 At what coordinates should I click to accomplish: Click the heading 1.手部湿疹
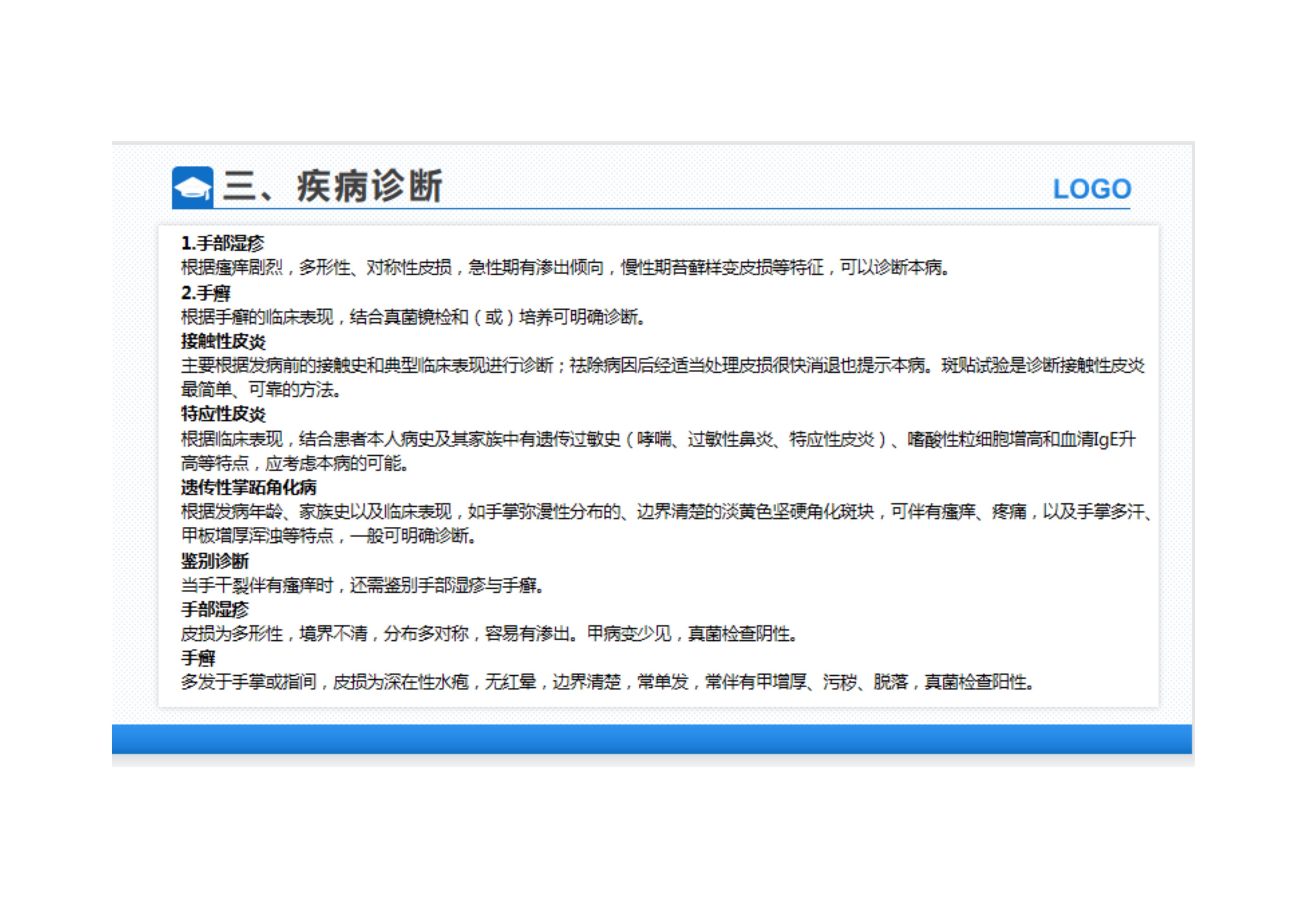223,243
